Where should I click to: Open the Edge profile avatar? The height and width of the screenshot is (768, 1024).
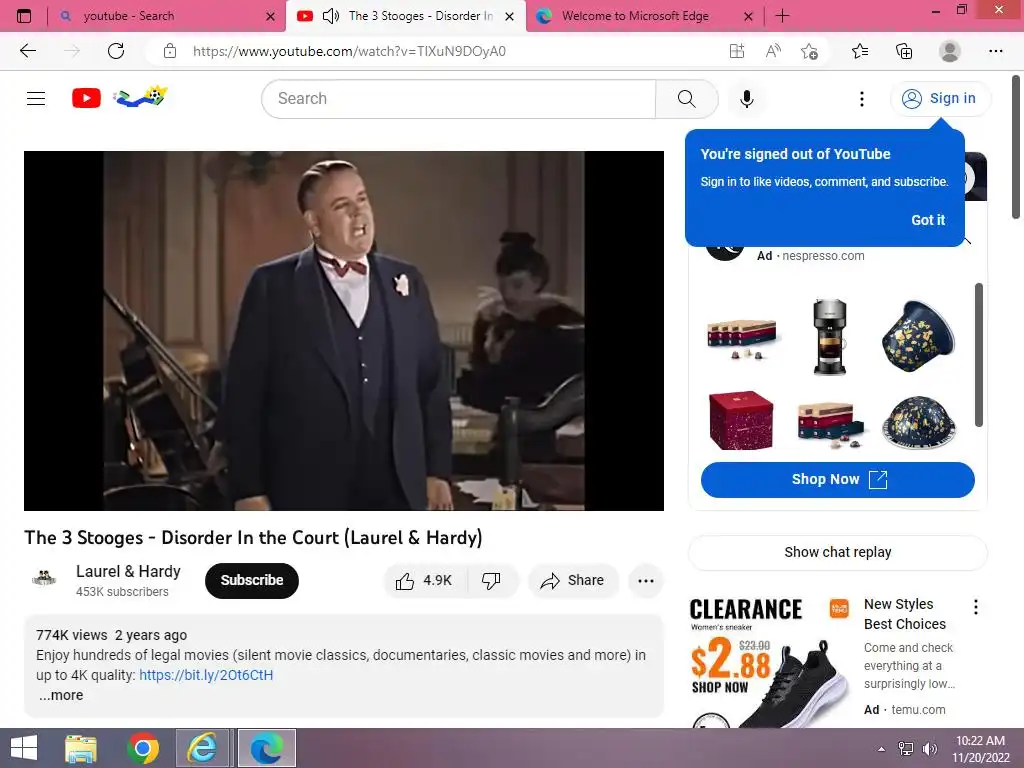950,51
